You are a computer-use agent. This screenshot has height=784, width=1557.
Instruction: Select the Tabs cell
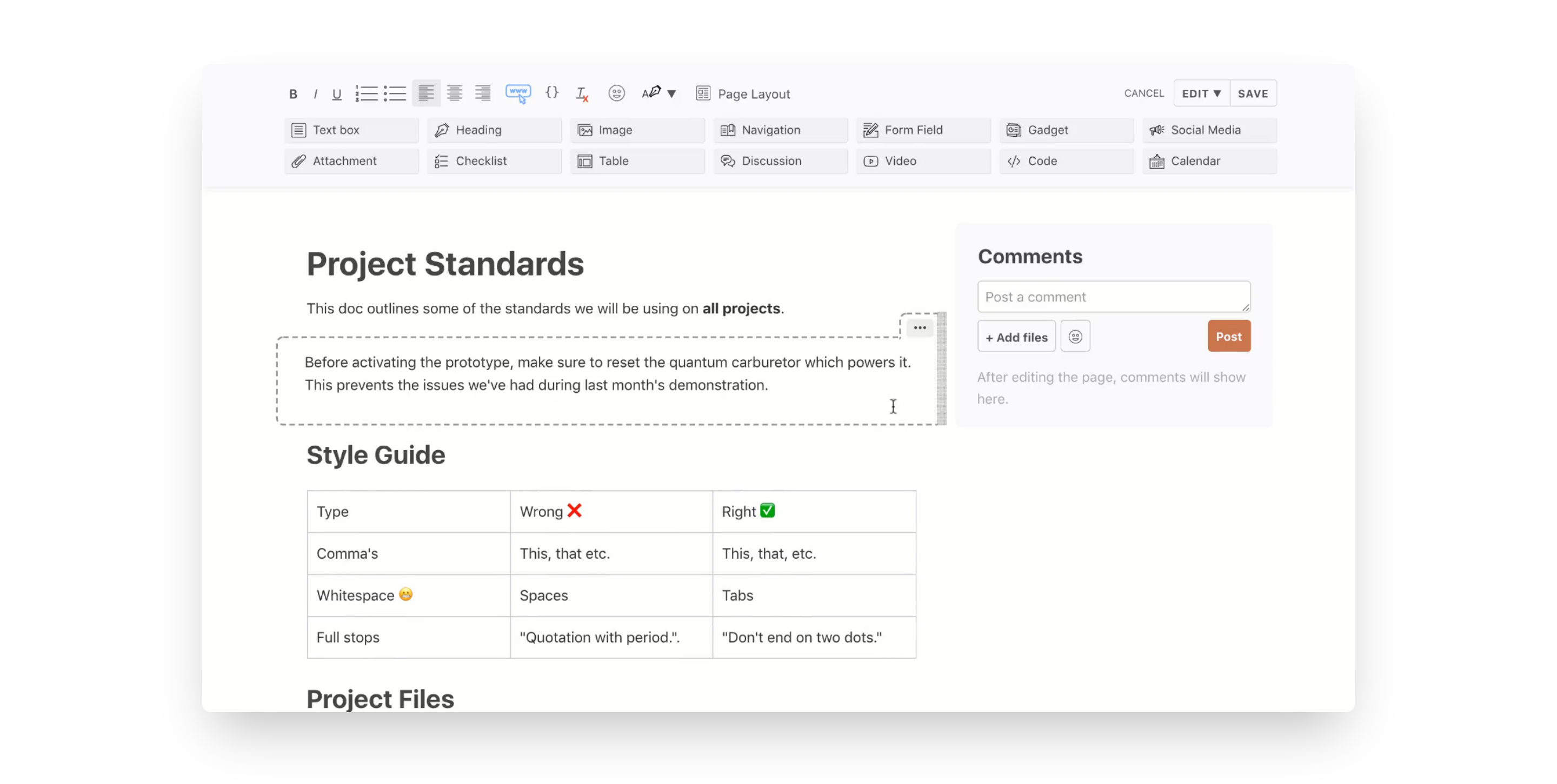tap(814, 595)
